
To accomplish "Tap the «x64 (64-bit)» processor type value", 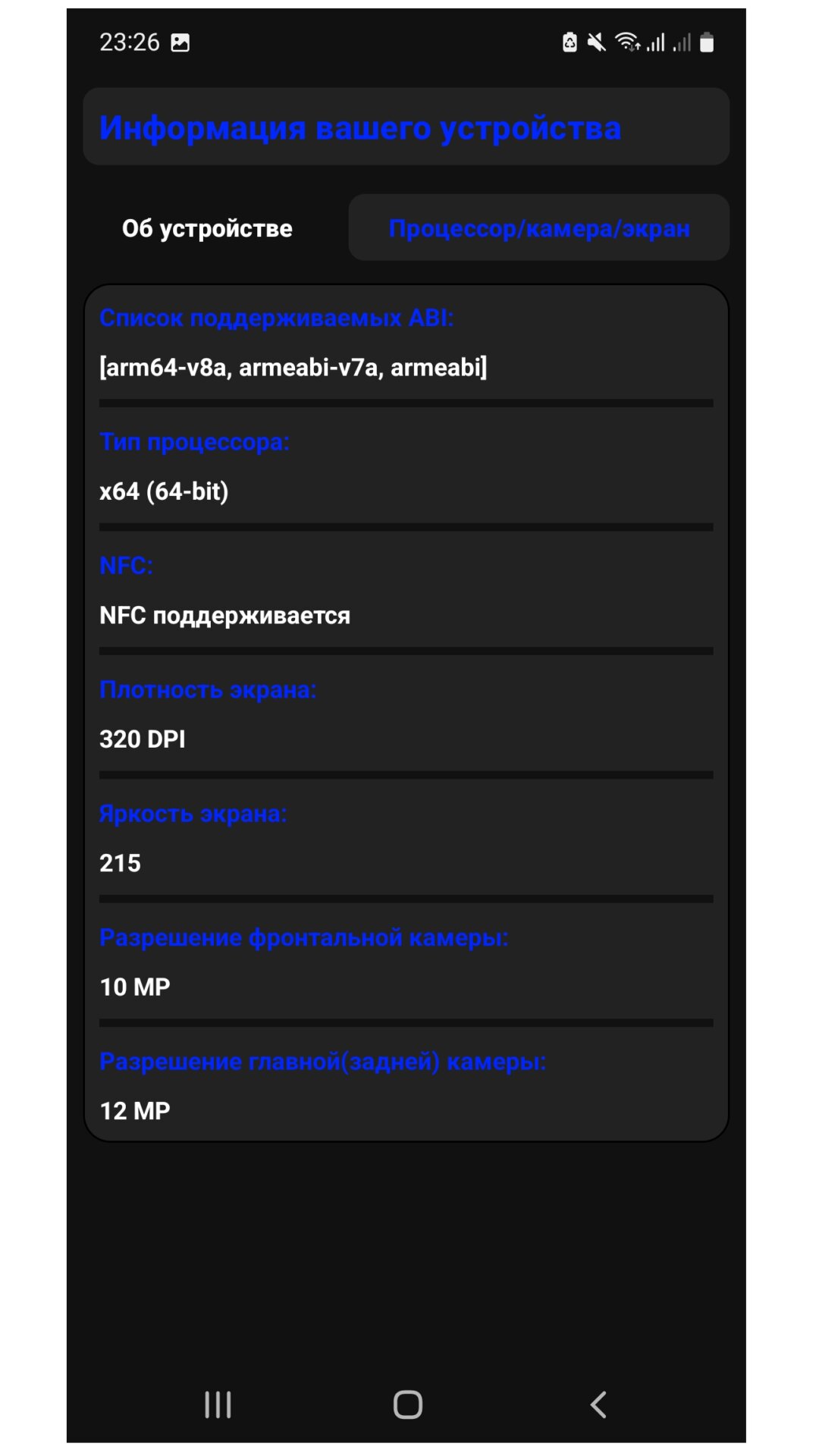I will pyautogui.click(x=164, y=491).
